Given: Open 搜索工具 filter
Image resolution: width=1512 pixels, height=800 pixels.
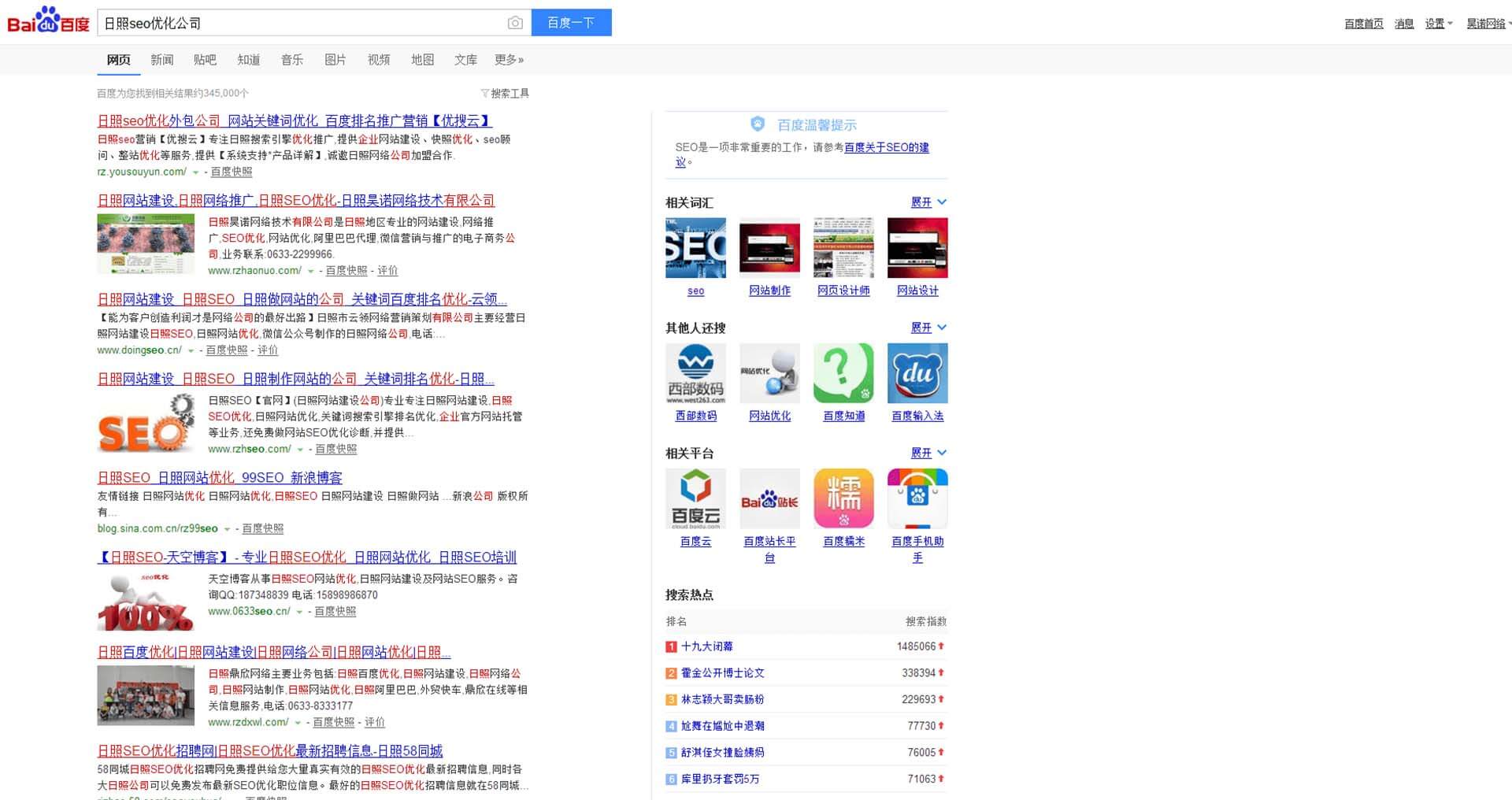Looking at the screenshot, I should tap(505, 93).
